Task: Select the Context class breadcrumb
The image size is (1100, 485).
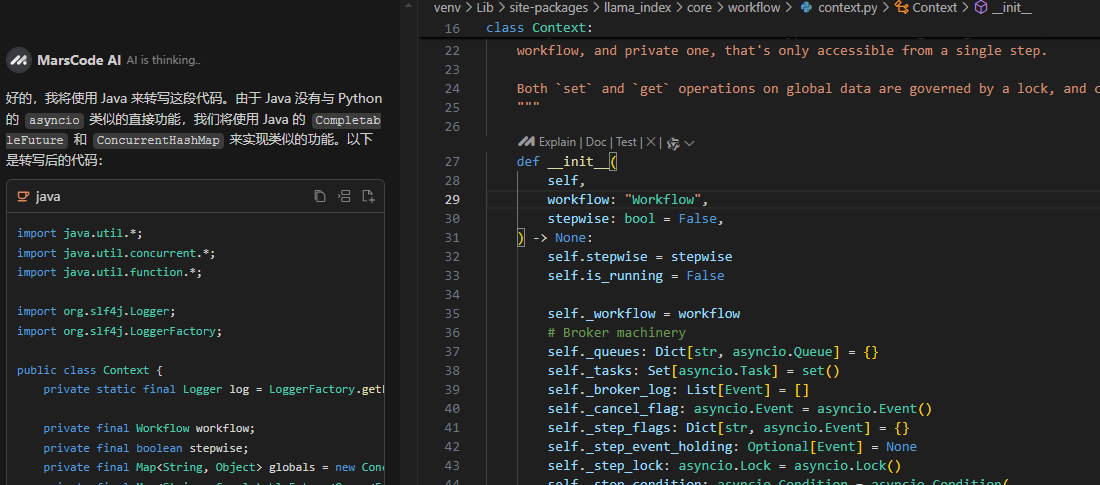Action: coord(934,7)
